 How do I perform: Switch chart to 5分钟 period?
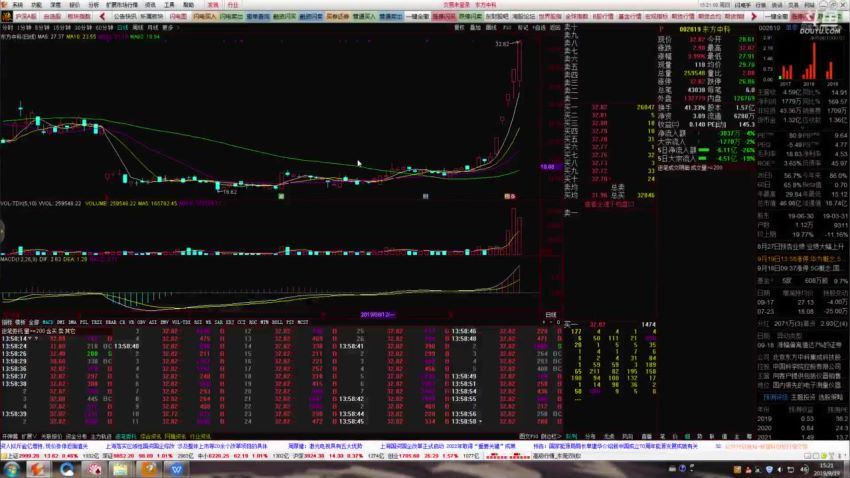click(42, 27)
